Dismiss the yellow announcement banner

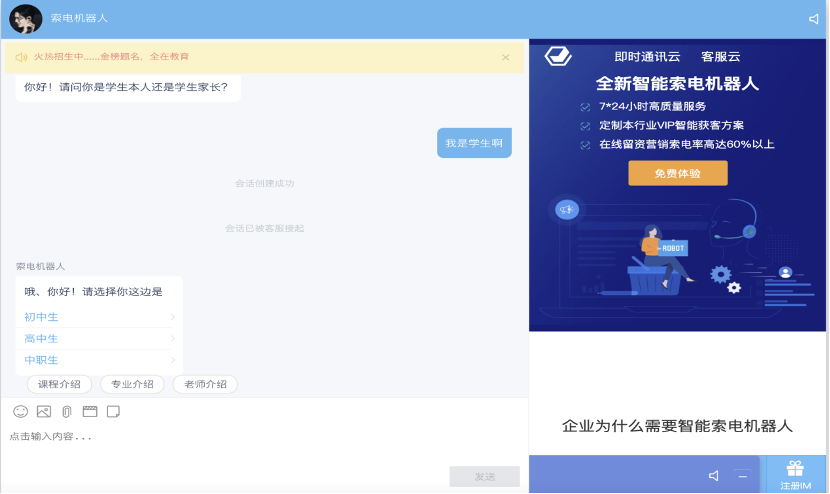[x=505, y=58]
